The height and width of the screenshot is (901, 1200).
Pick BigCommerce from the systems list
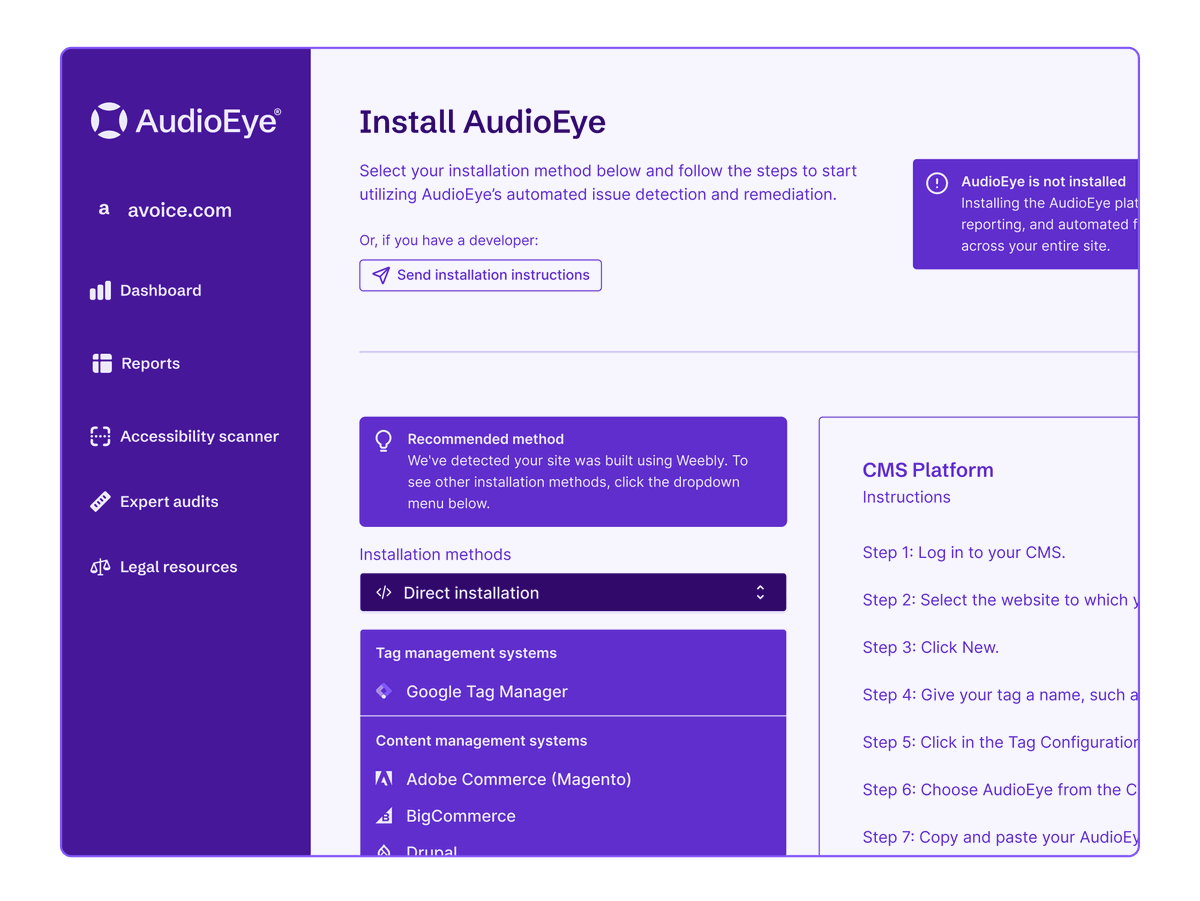(x=461, y=815)
